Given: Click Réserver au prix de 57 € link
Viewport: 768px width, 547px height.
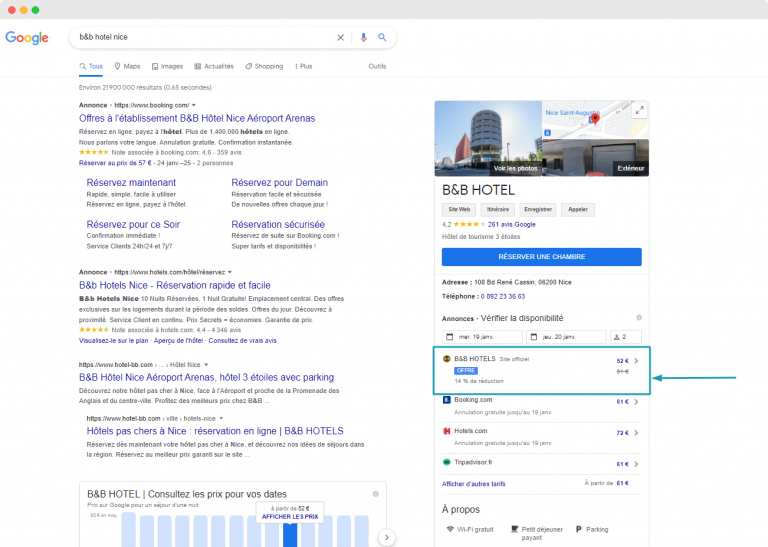Looking at the screenshot, I should [115, 163].
